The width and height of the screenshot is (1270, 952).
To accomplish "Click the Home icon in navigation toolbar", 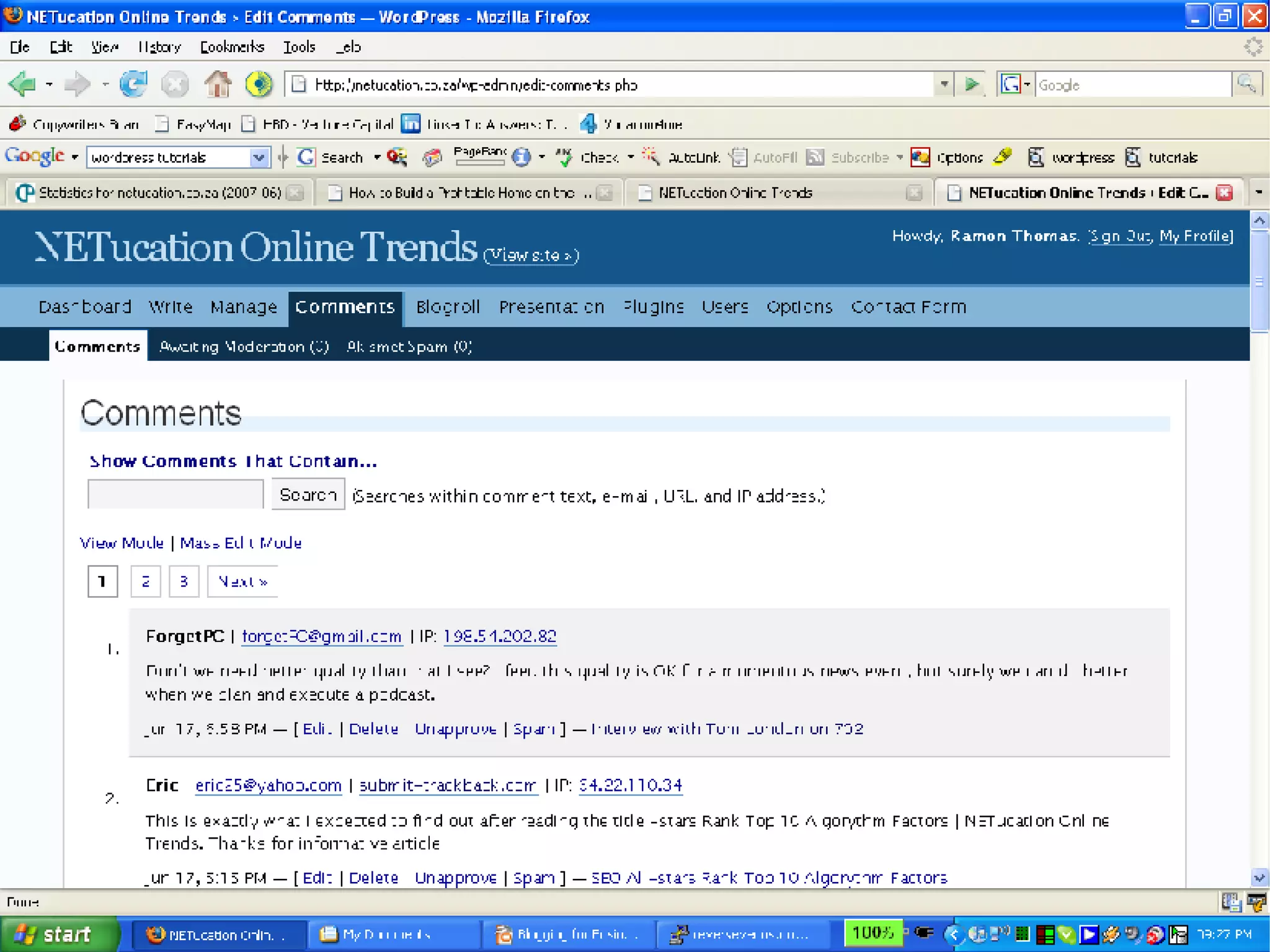I will coord(218,84).
